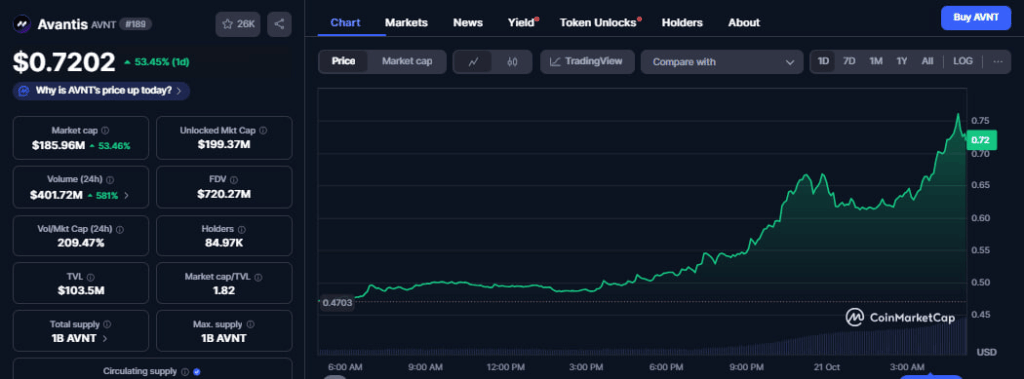Open the Holders tab
This screenshot has width=1024, height=379.
(682, 23)
